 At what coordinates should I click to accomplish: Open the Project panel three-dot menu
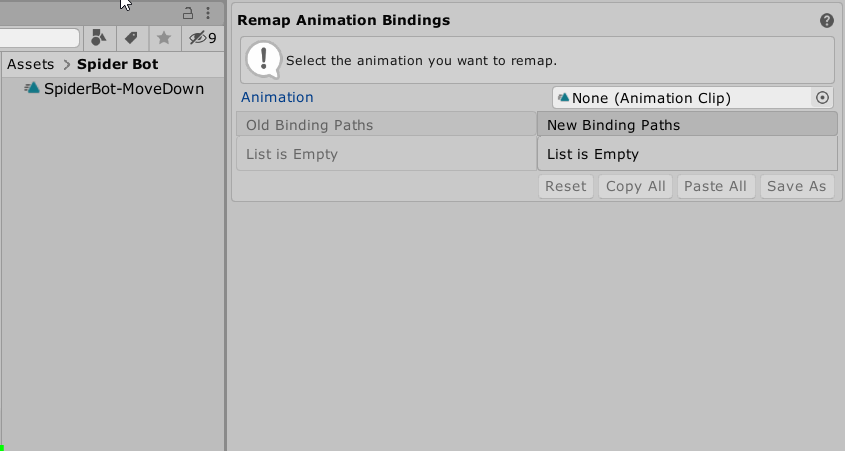[x=208, y=13]
